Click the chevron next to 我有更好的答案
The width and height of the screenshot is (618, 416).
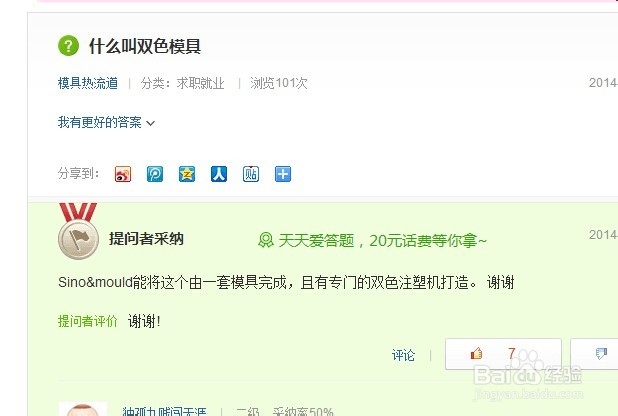click(151, 123)
